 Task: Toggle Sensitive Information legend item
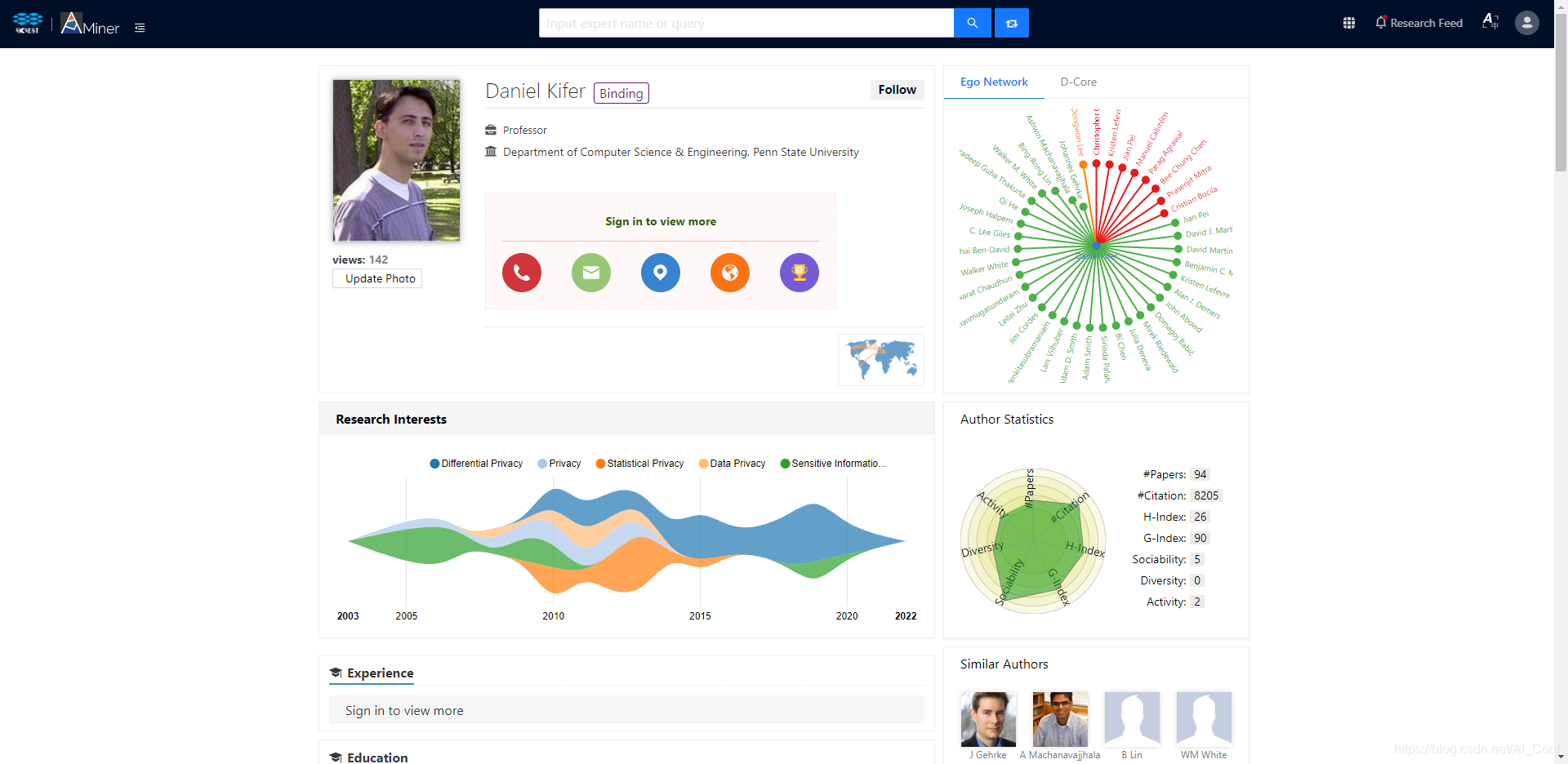[x=833, y=464]
